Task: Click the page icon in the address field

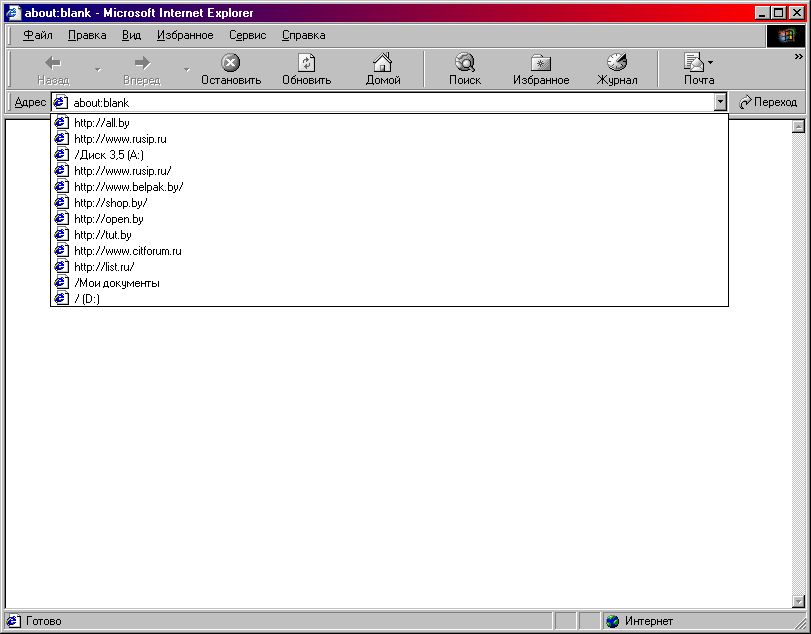Action: coord(61,102)
